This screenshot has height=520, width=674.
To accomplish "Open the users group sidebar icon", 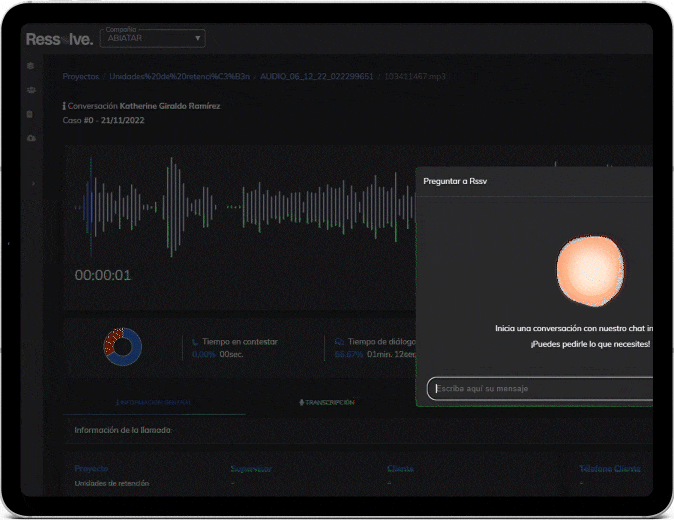I will (x=31, y=91).
